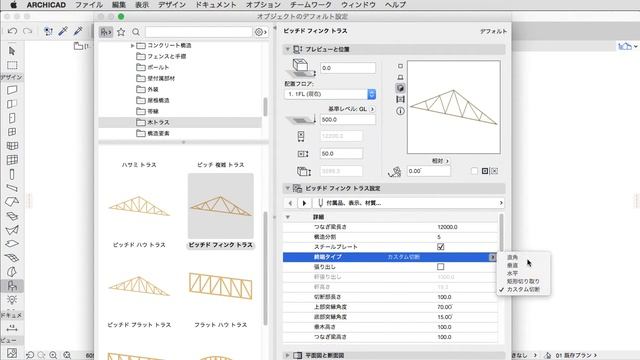Switch preview to 2D plan symbol view
The width and height of the screenshot is (640, 360).
[x=400, y=66]
